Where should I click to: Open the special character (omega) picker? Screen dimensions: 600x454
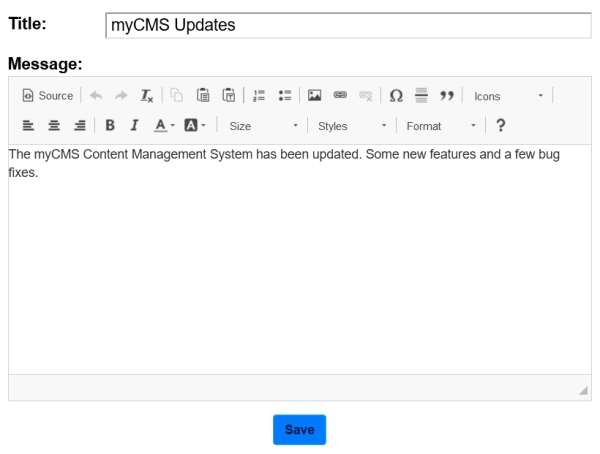click(396, 96)
